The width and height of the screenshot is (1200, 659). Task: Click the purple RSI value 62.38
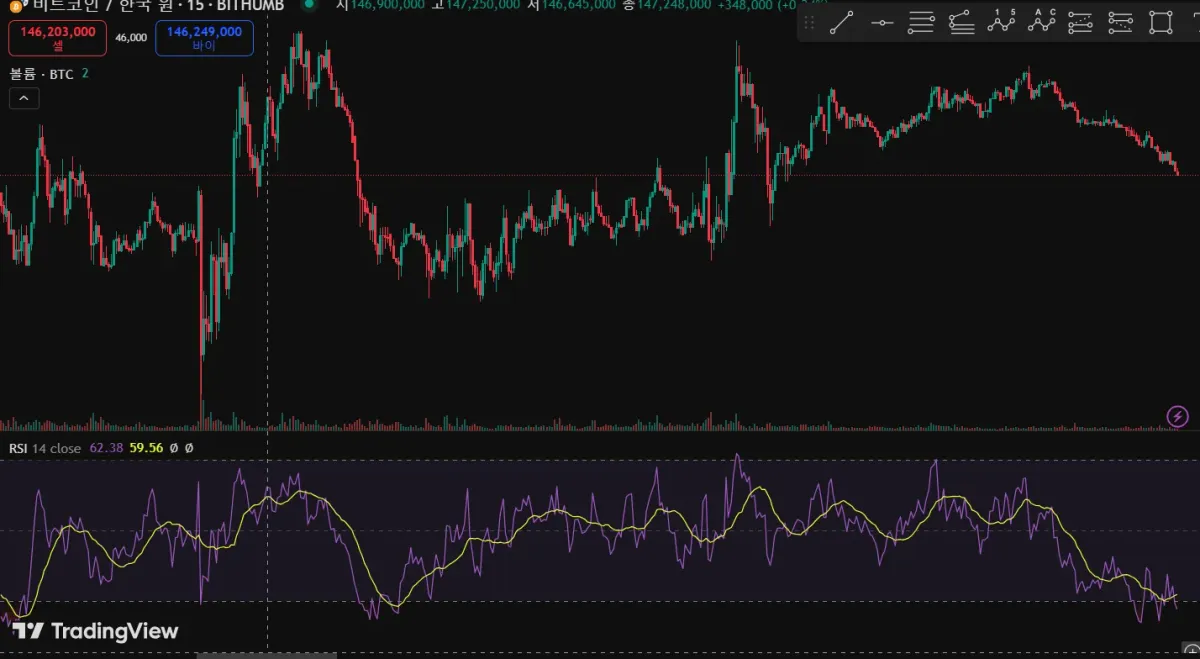(x=106, y=448)
